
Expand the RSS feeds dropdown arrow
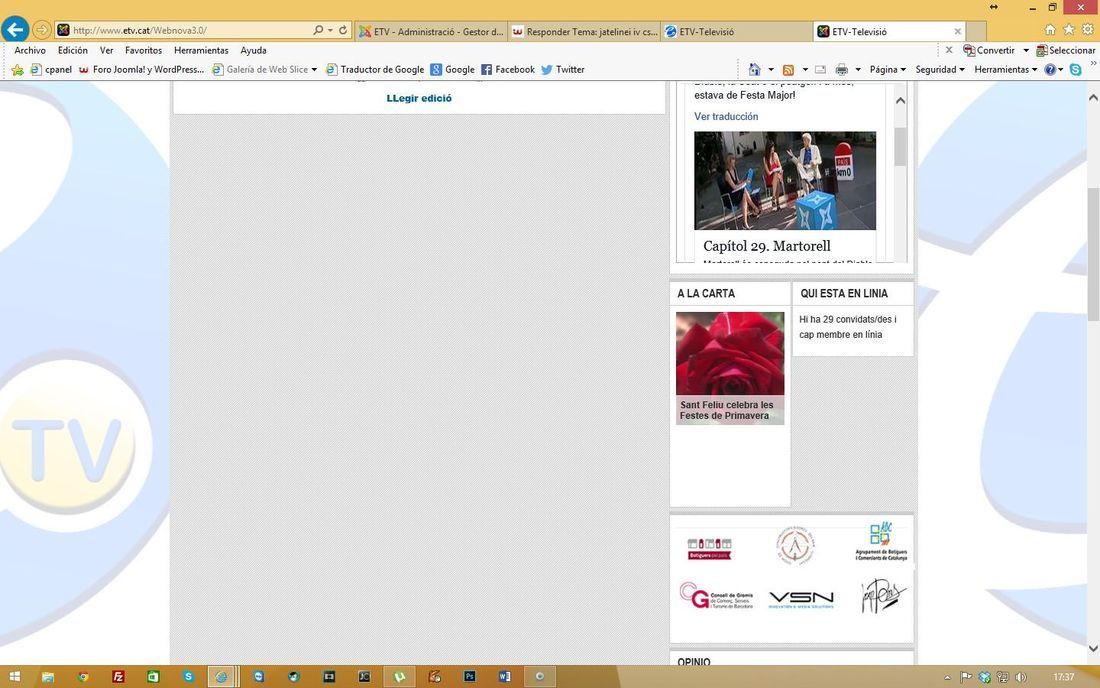[x=805, y=69]
